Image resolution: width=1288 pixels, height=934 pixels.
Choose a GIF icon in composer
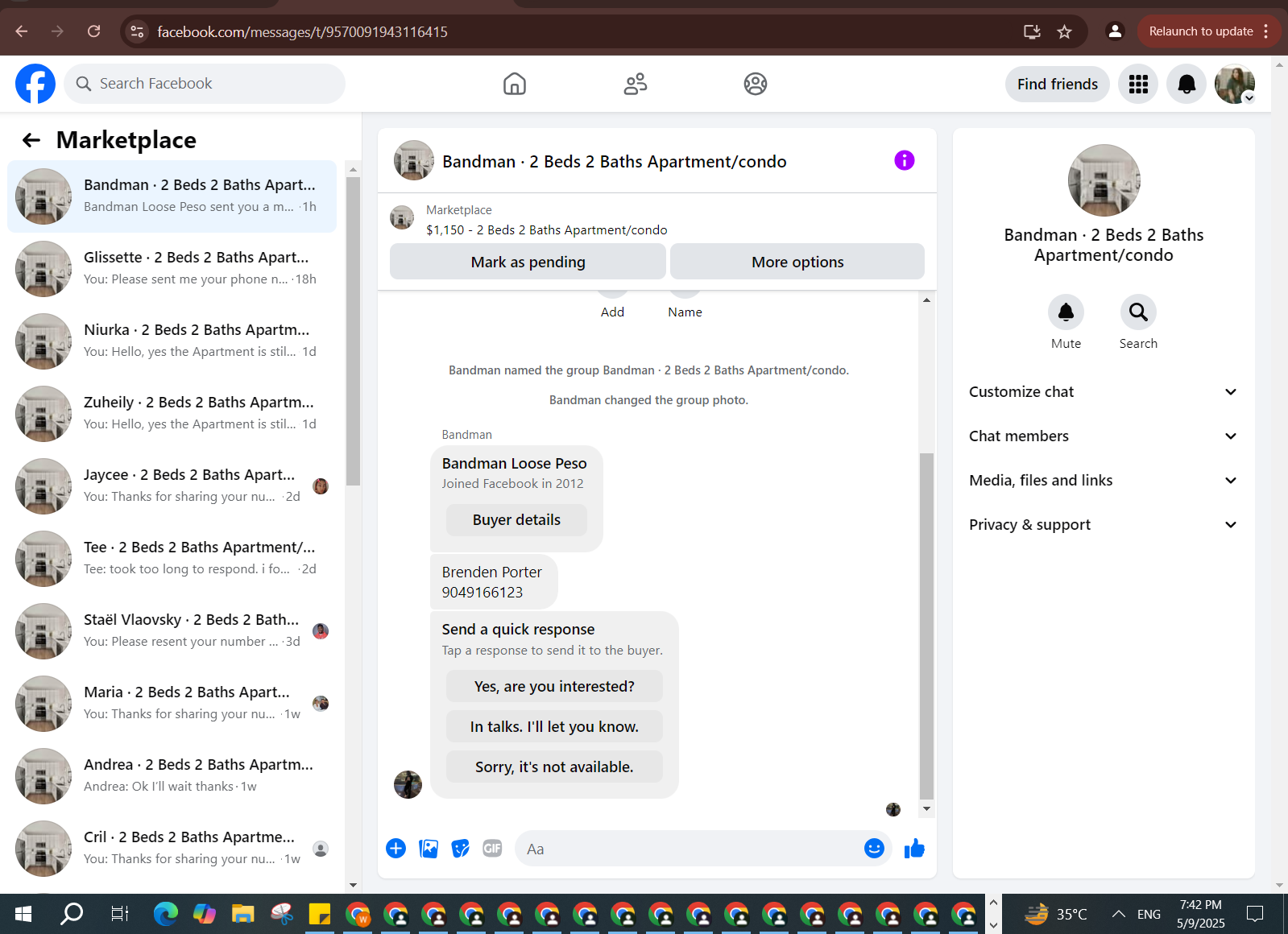[492, 848]
